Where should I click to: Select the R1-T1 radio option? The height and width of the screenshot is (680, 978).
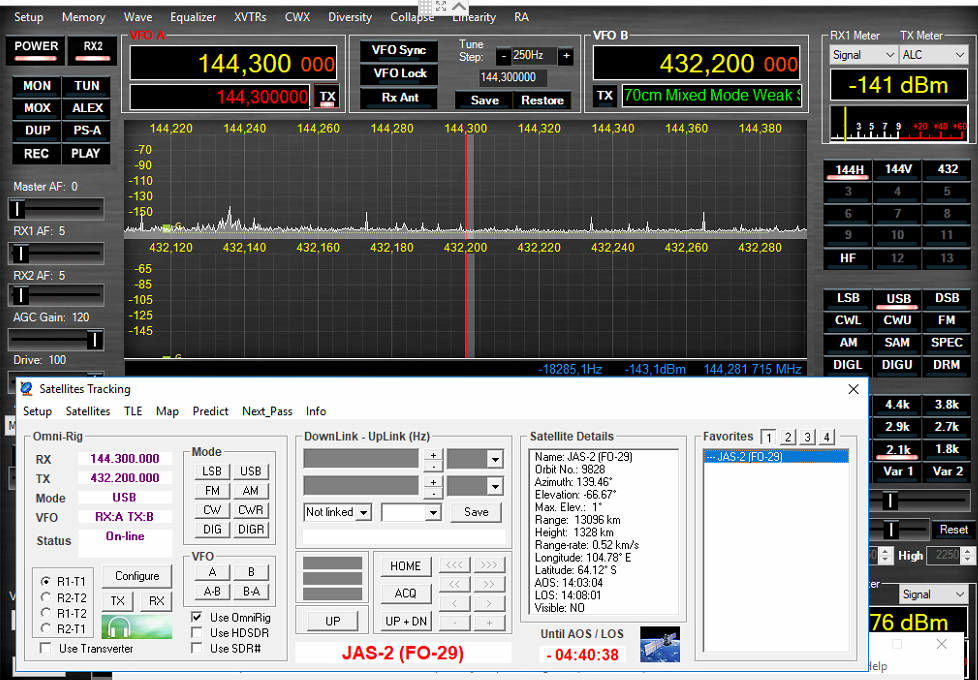pyautogui.click(x=46, y=581)
